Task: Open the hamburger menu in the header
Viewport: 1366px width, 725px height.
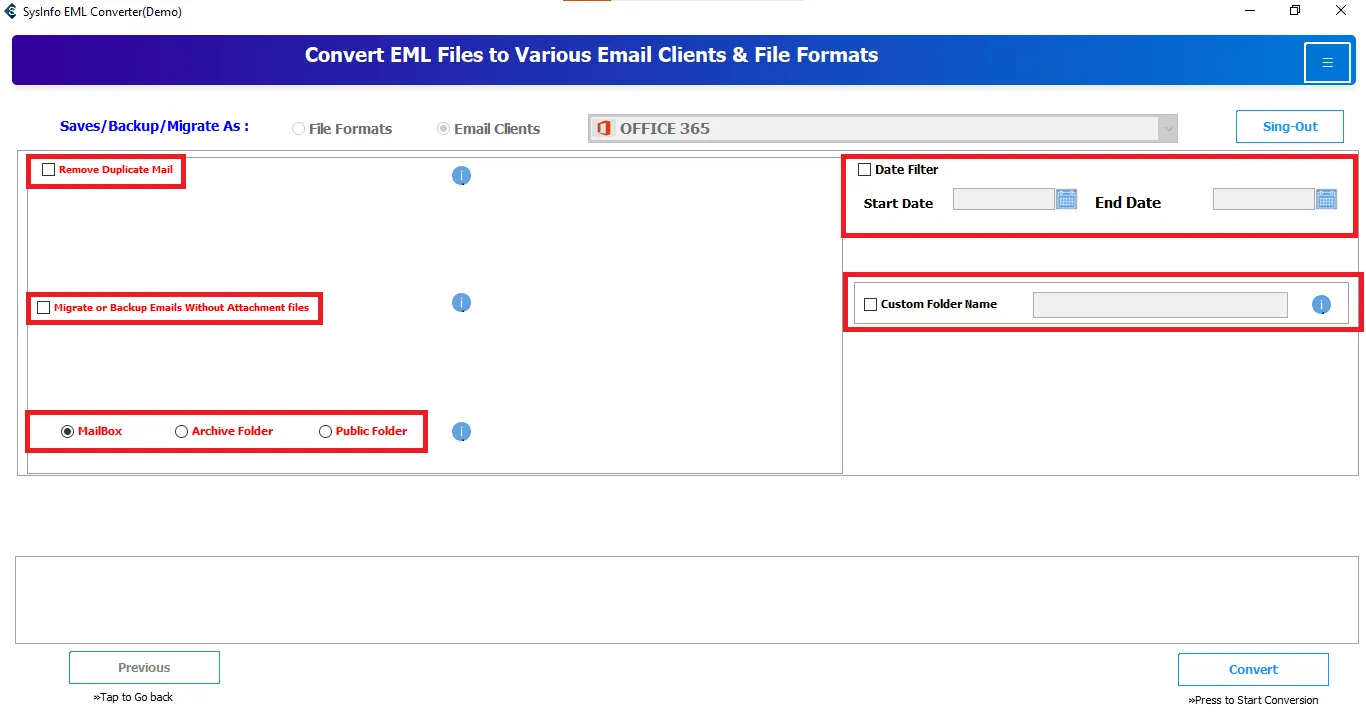Action: [x=1327, y=63]
